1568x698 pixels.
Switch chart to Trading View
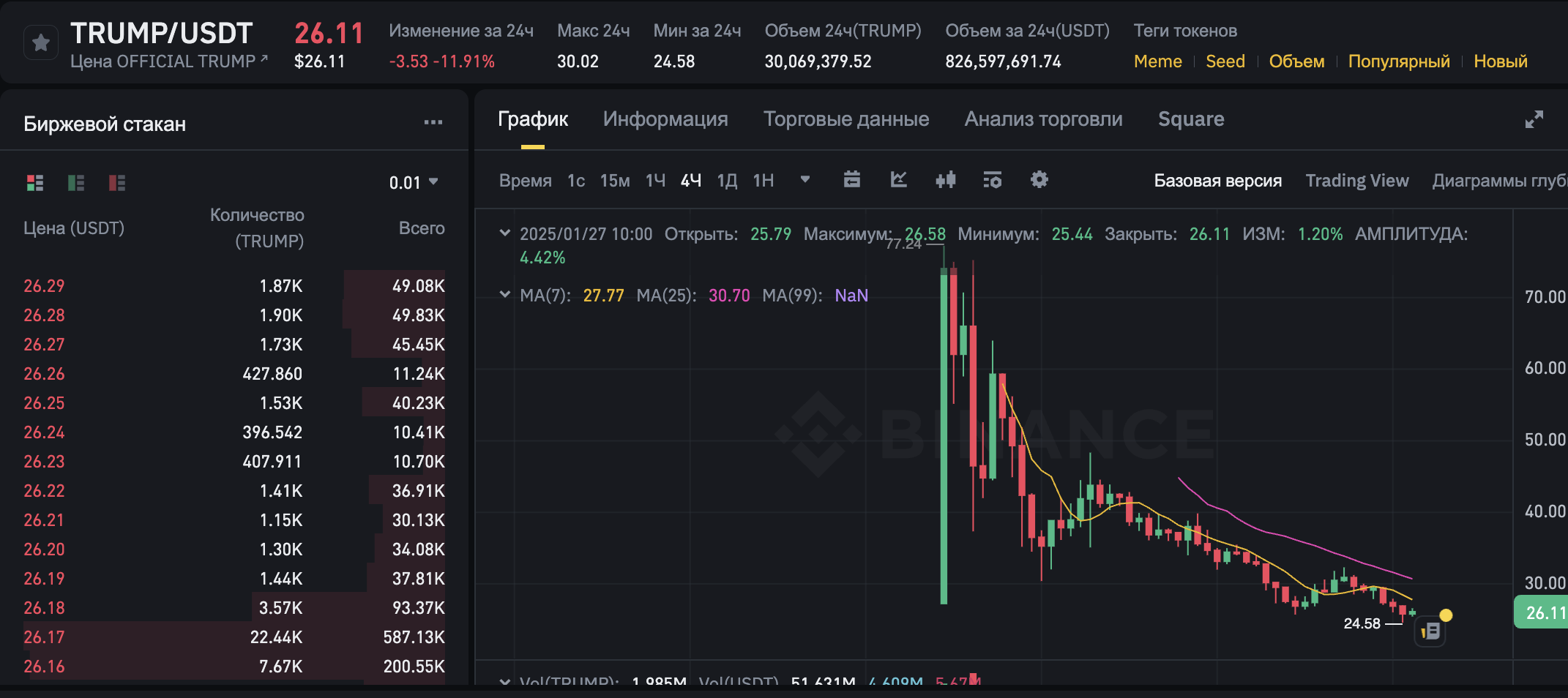click(1357, 181)
